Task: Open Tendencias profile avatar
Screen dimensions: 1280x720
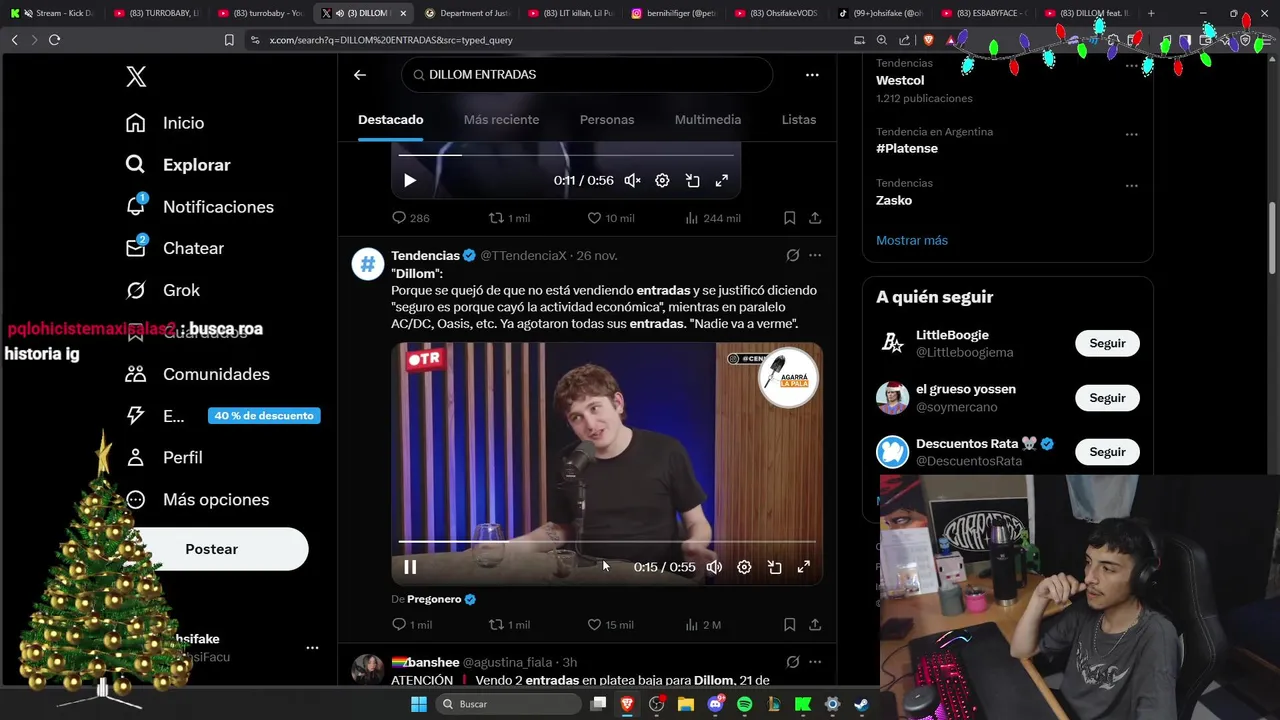Action: (368, 264)
